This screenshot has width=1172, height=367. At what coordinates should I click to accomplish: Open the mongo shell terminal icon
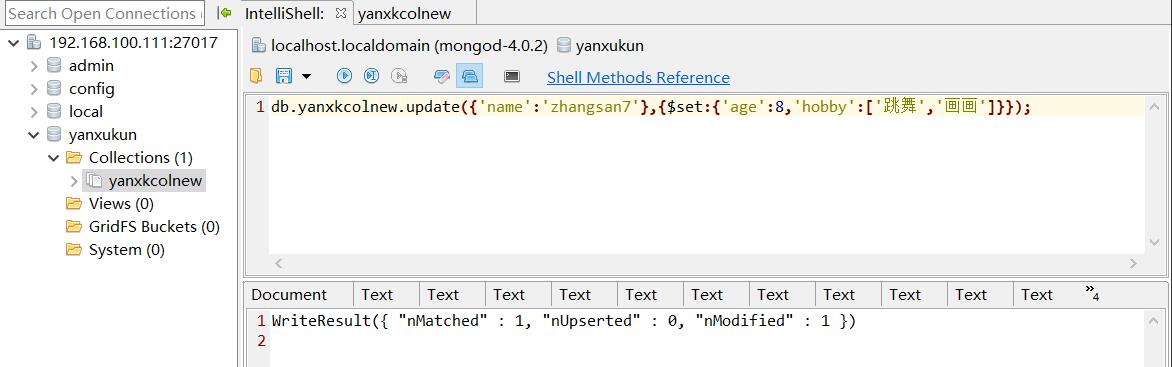[512, 75]
